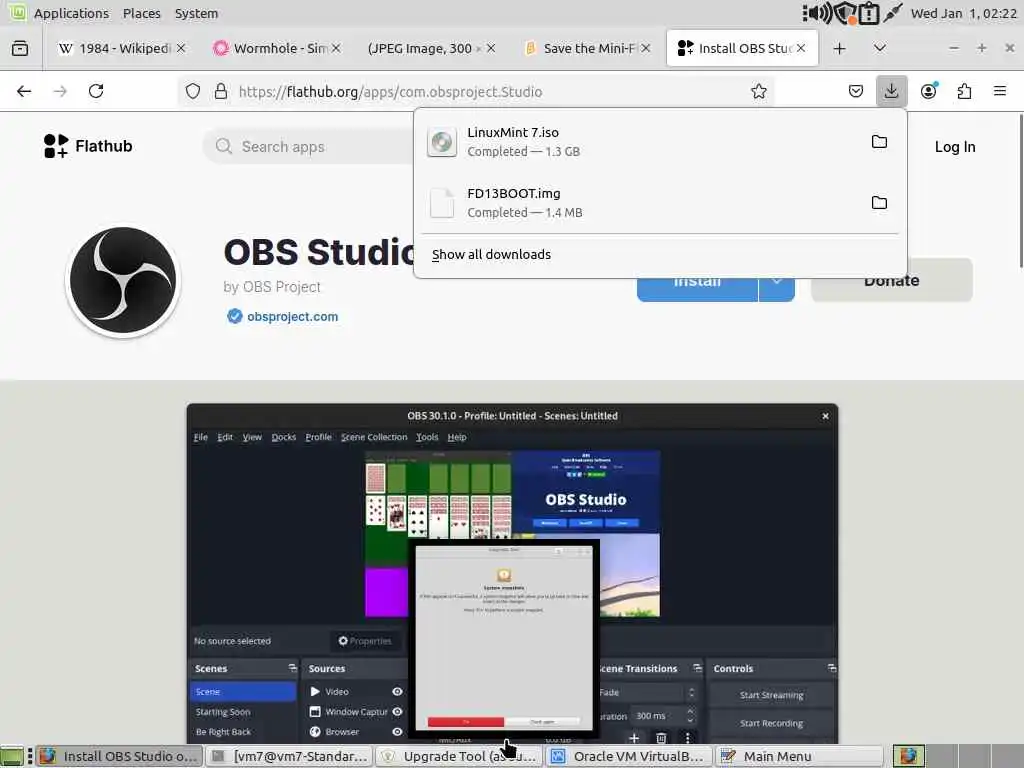
Task: Close the Wormhole tab
Action: [x=336, y=48]
